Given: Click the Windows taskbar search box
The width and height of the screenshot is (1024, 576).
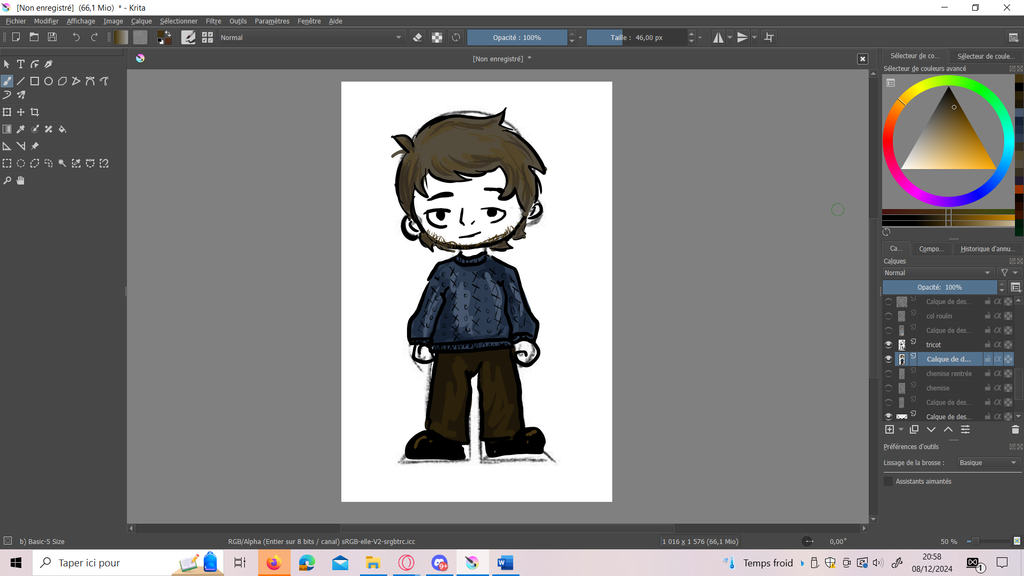Looking at the screenshot, I should click(x=90, y=563).
